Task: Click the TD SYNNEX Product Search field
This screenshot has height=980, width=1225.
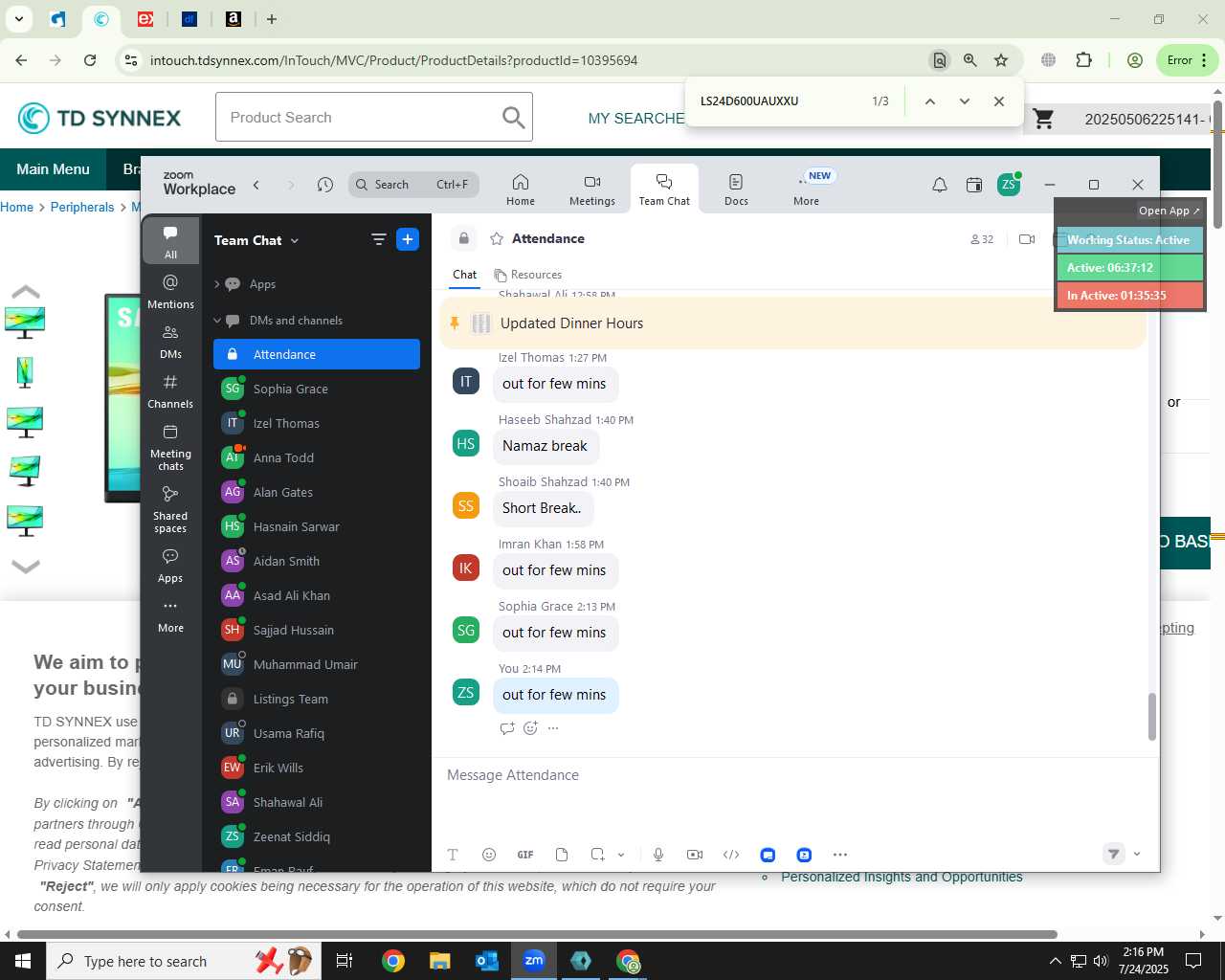Action: (x=359, y=117)
